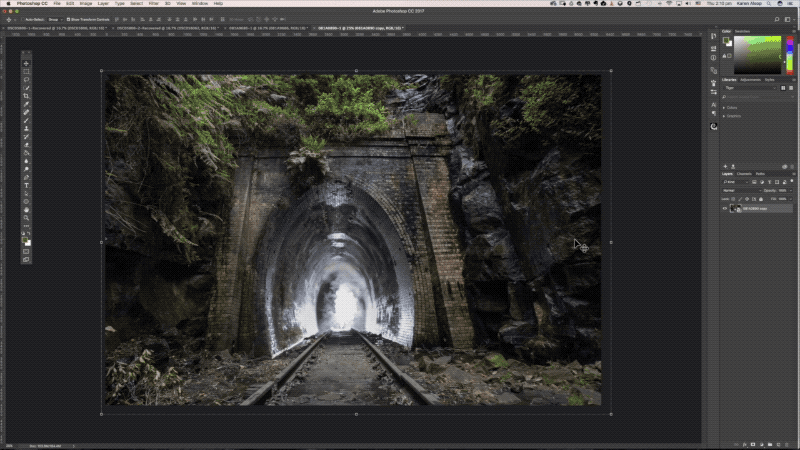The width and height of the screenshot is (800, 450).
Task: Select the Paint Bucket tool
Action: click(x=26, y=153)
